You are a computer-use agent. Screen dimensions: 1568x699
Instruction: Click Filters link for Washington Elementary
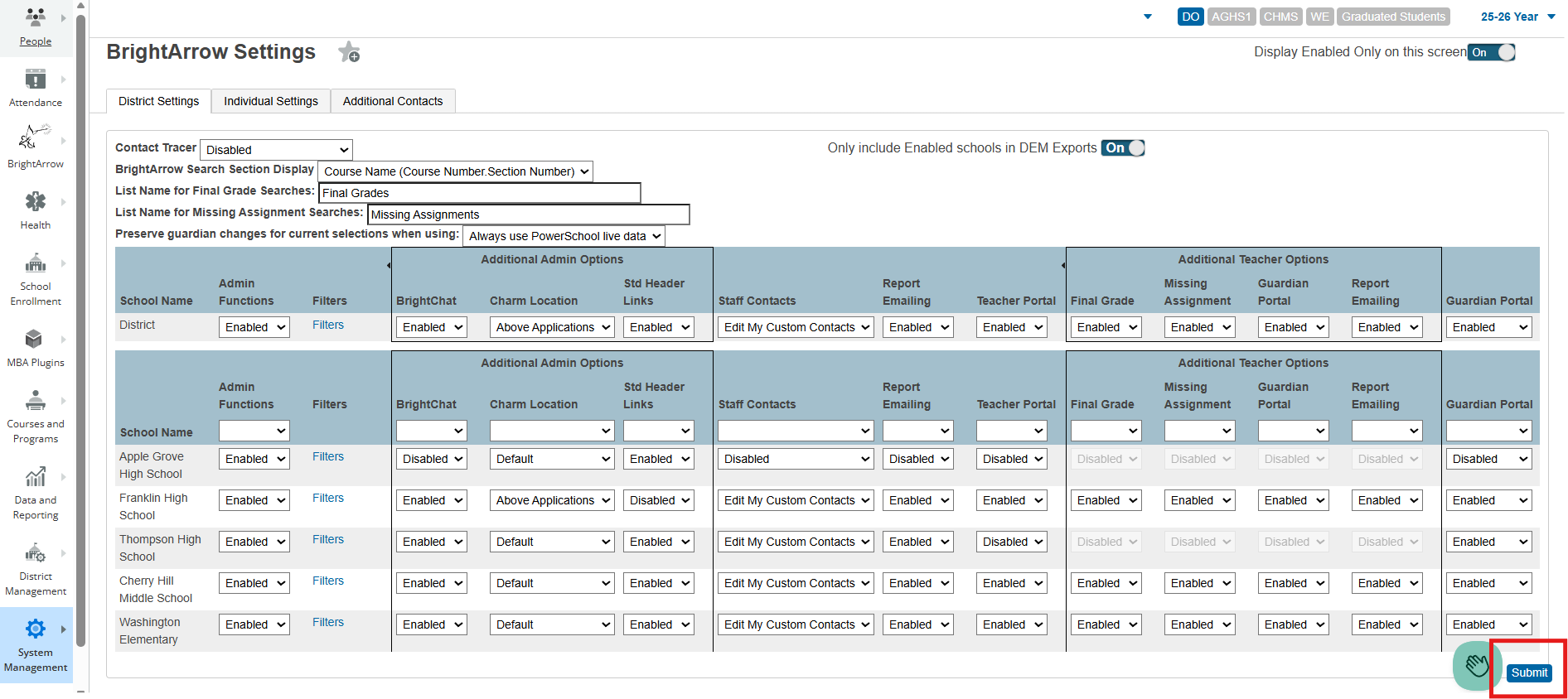(x=328, y=622)
